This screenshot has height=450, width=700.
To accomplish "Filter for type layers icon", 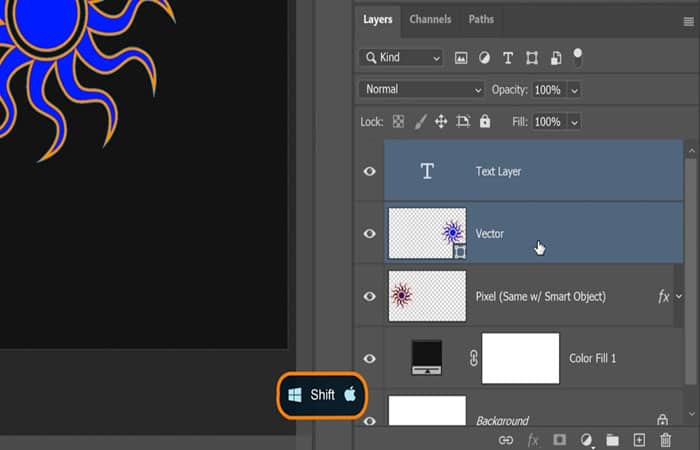I will 508,58.
